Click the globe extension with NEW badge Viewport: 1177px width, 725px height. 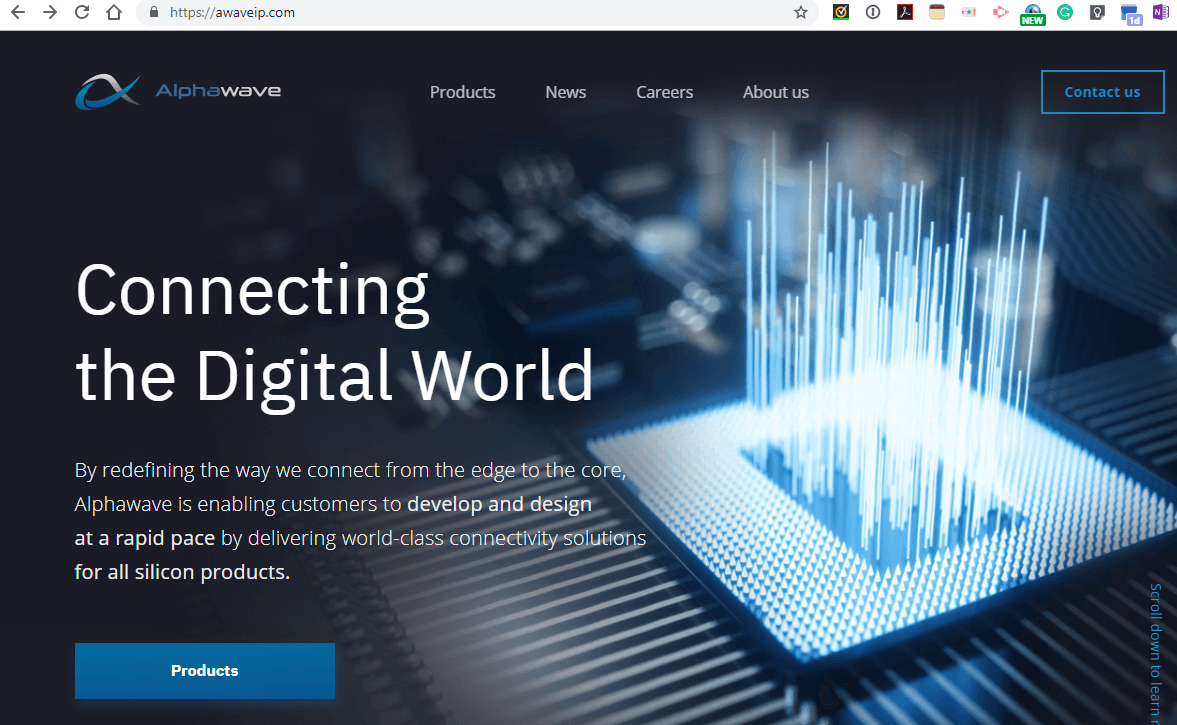click(1033, 12)
